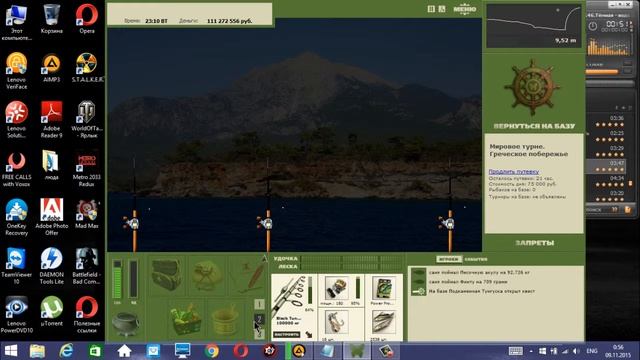Screen dimensions: 640x360
Task: Open the µTorrent desktop shortcut
Action: coord(51,311)
